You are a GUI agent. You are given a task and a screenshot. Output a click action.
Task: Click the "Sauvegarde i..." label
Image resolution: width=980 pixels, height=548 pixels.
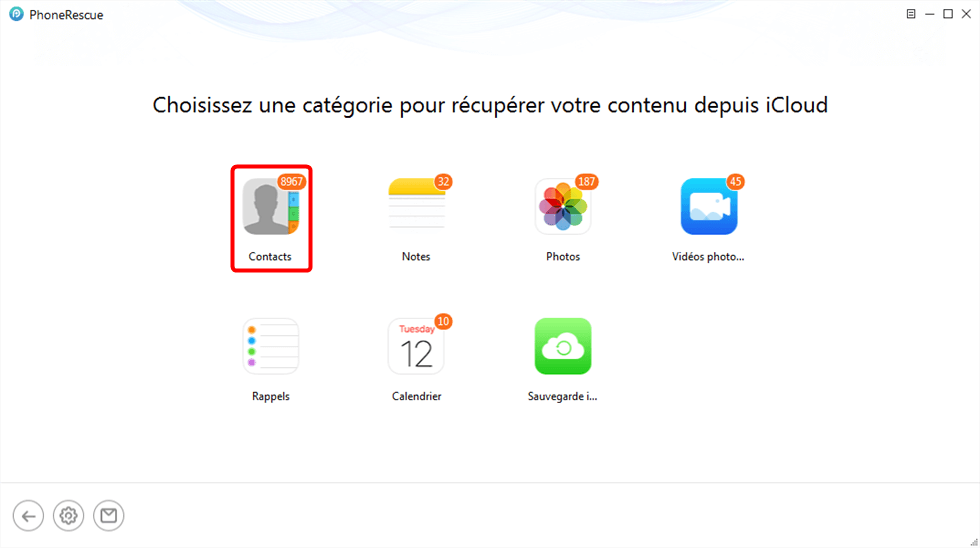562,396
